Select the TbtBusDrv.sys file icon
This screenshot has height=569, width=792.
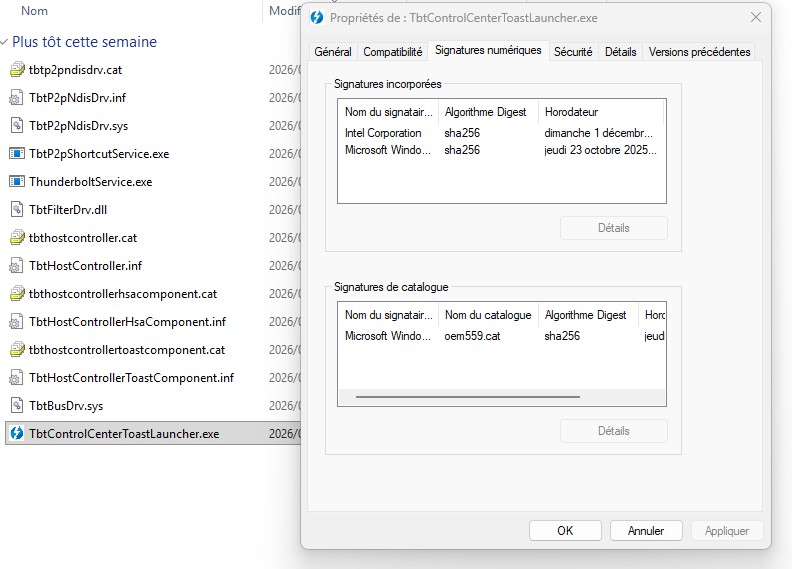pos(16,406)
